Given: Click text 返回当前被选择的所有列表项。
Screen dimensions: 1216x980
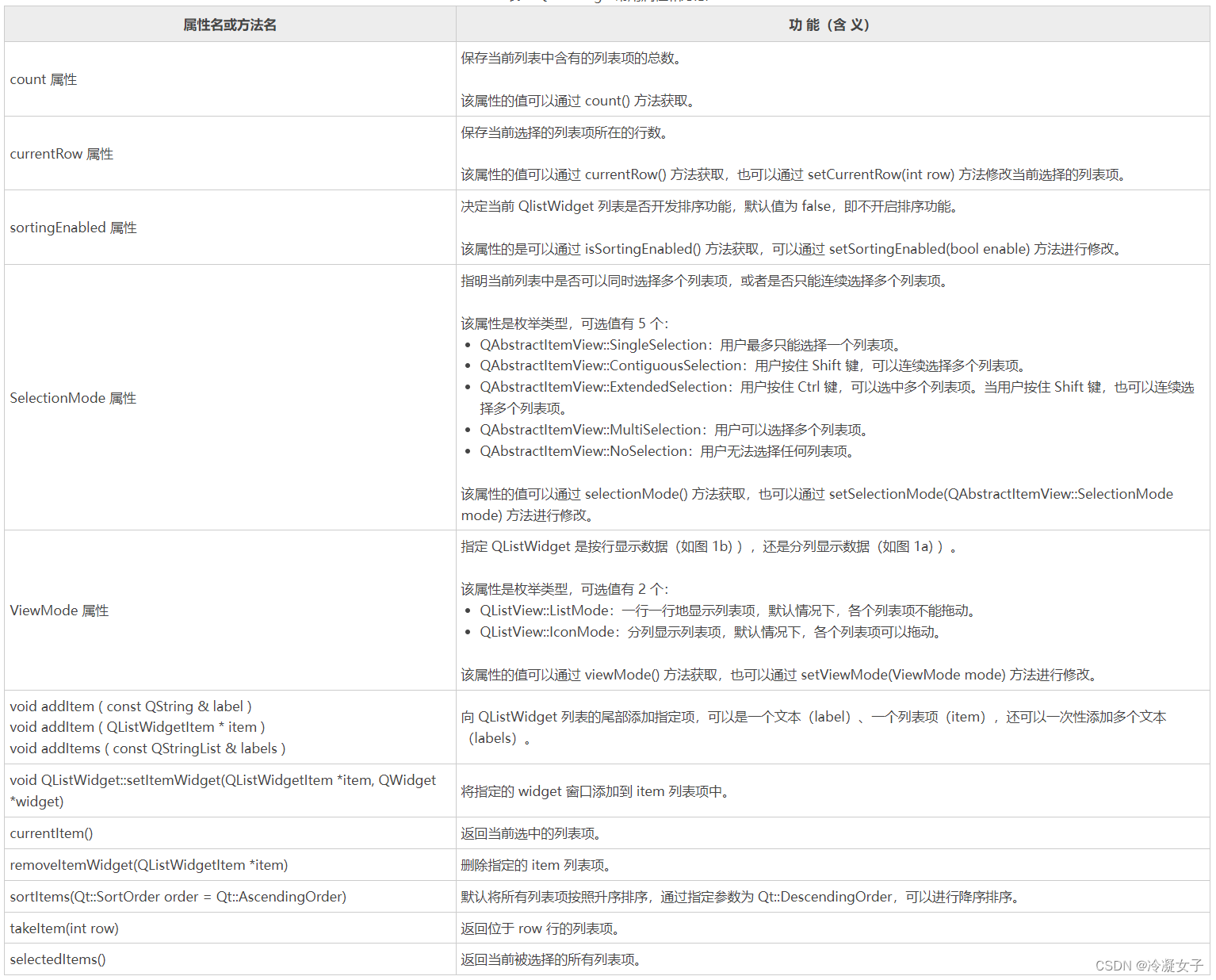Looking at the screenshot, I should pos(553,959).
